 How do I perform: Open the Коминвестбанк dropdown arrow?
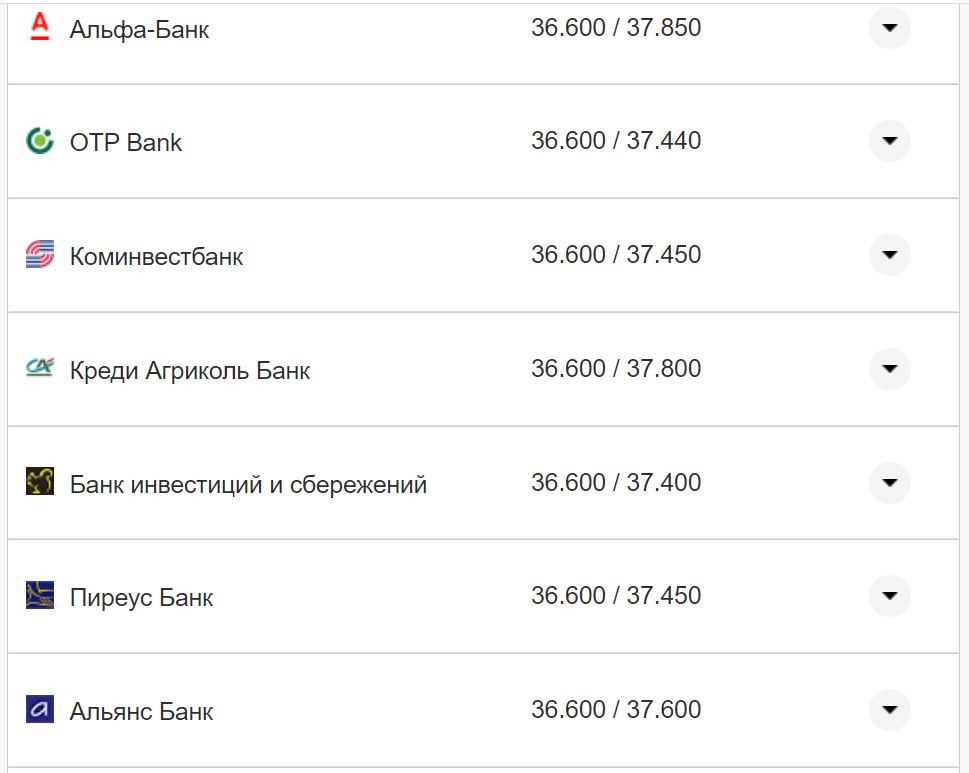pyautogui.click(x=888, y=254)
